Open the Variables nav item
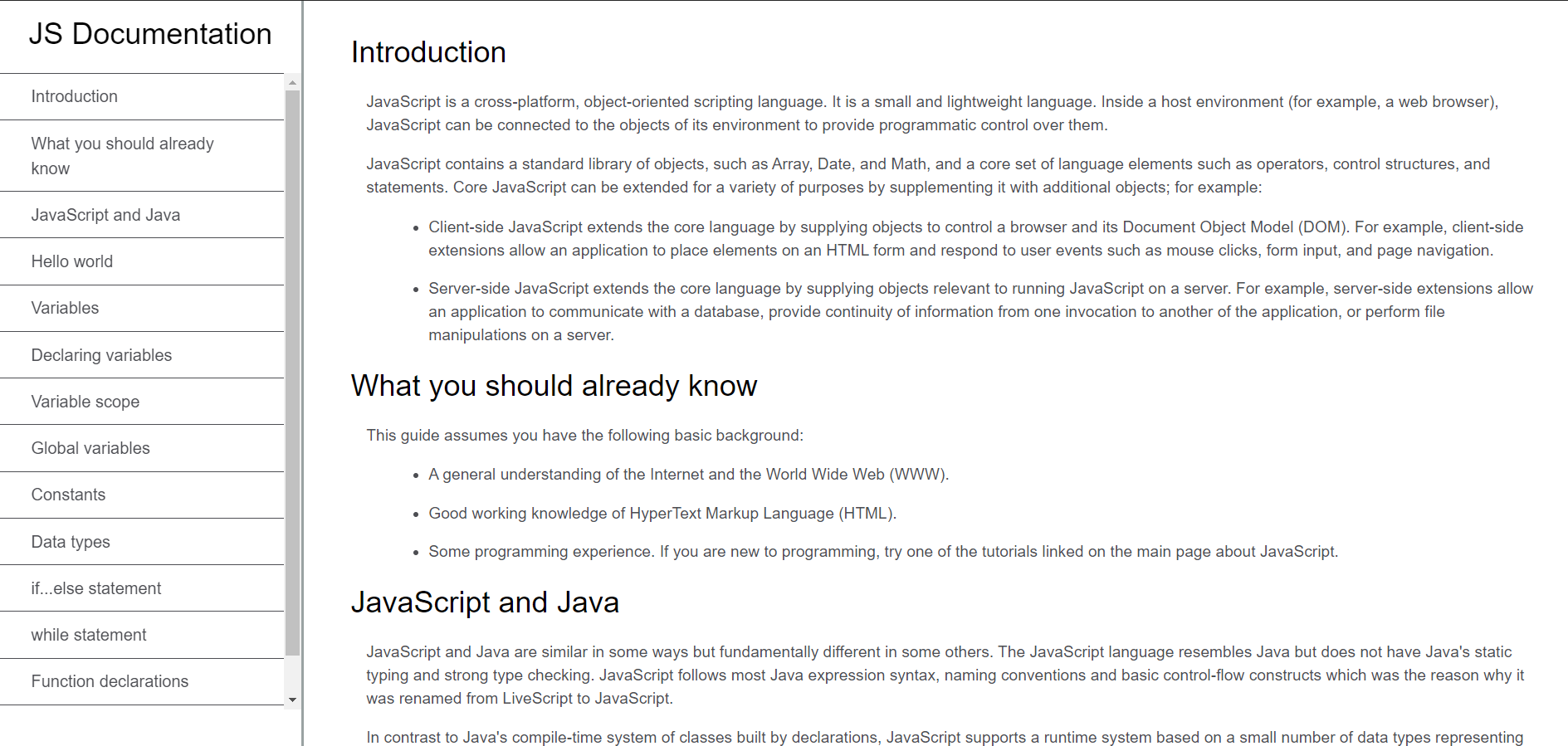The height and width of the screenshot is (746, 1568). 65,308
